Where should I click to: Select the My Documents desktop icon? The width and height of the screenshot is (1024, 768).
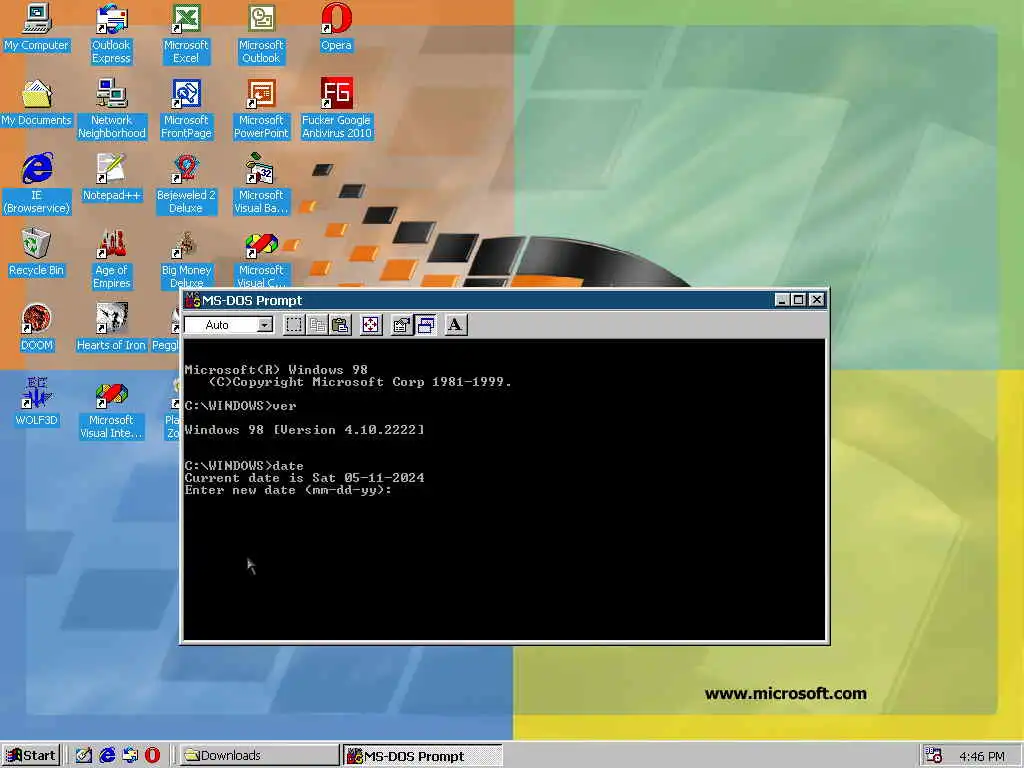[37, 103]
